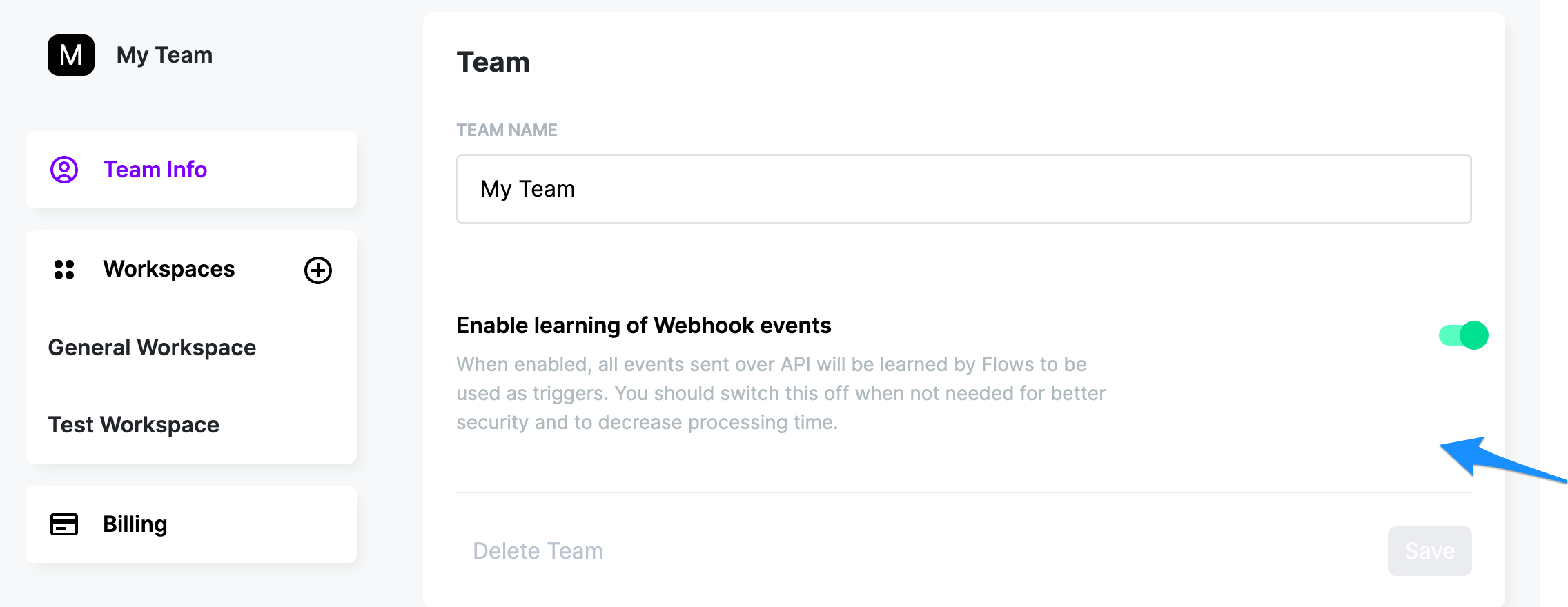Click the Team page heading
Screen dimensions: 1568x607
coord(493,62)
